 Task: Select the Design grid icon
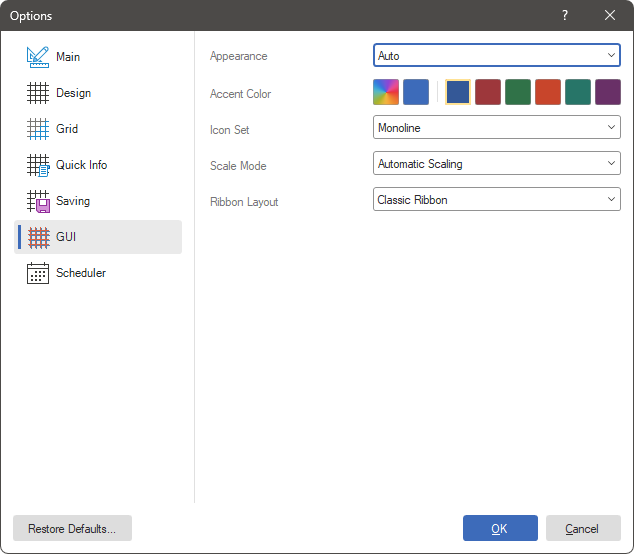coord(38,93)
